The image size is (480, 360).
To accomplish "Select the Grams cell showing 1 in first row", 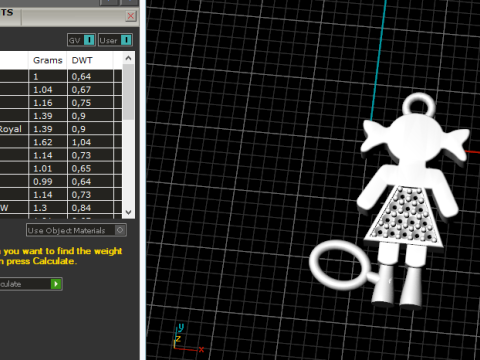I will click(48, 77).
